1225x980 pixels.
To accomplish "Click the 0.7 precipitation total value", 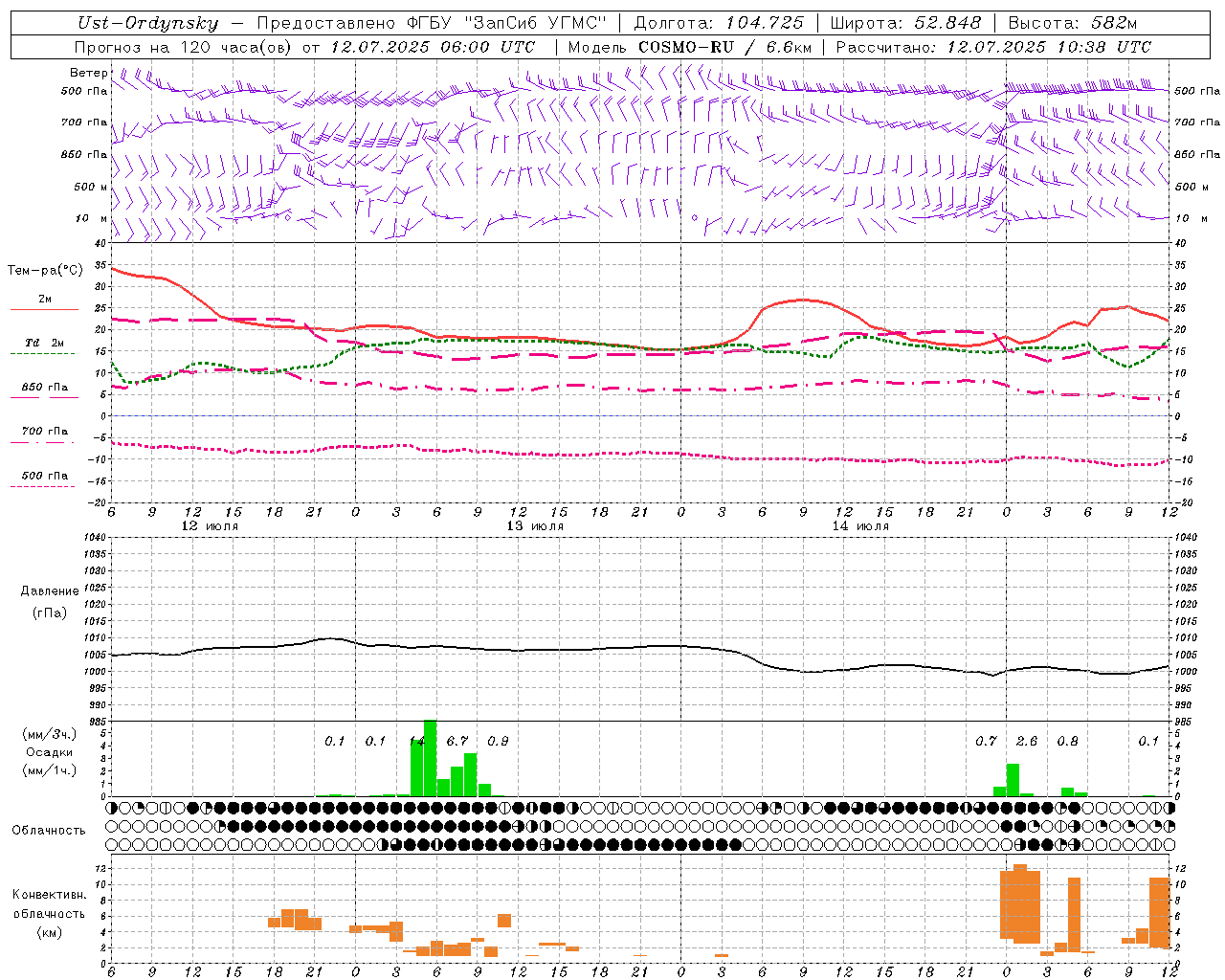I will [986, 741].
